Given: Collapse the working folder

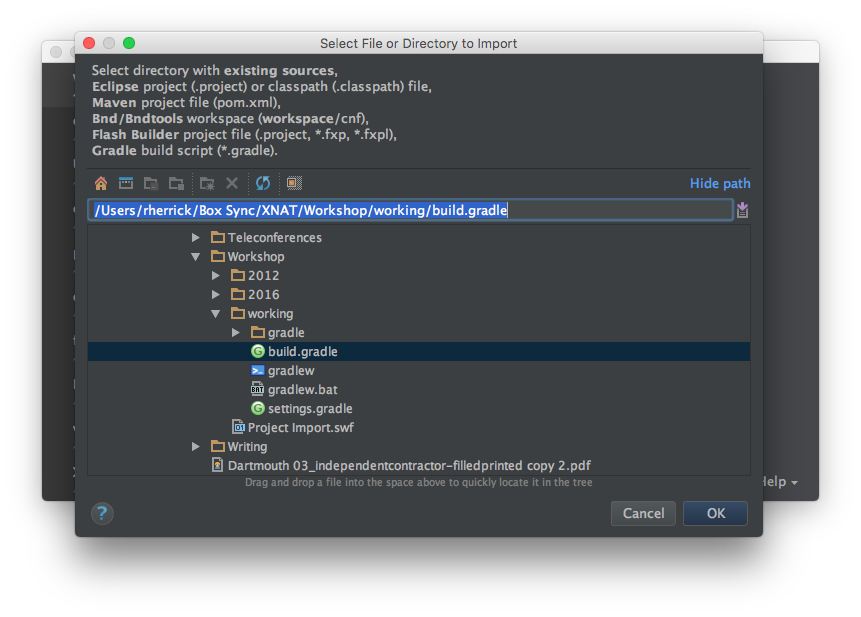Looking at the screenshot, I should pos(216,314).
